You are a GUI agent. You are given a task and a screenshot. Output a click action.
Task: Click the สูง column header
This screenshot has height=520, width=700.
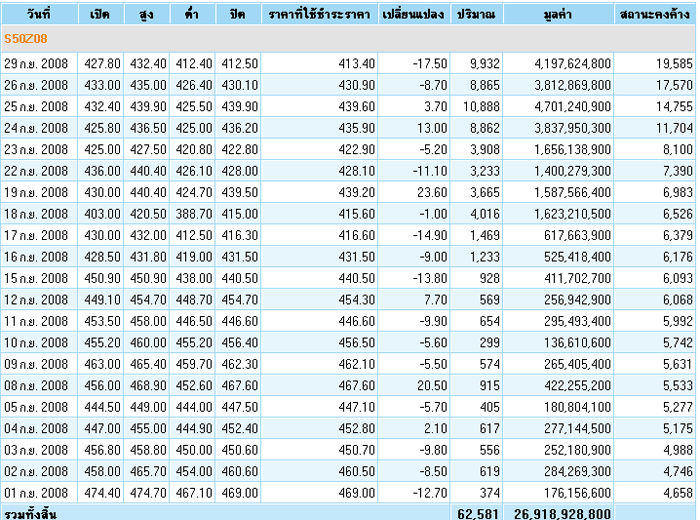click(146, 15)
